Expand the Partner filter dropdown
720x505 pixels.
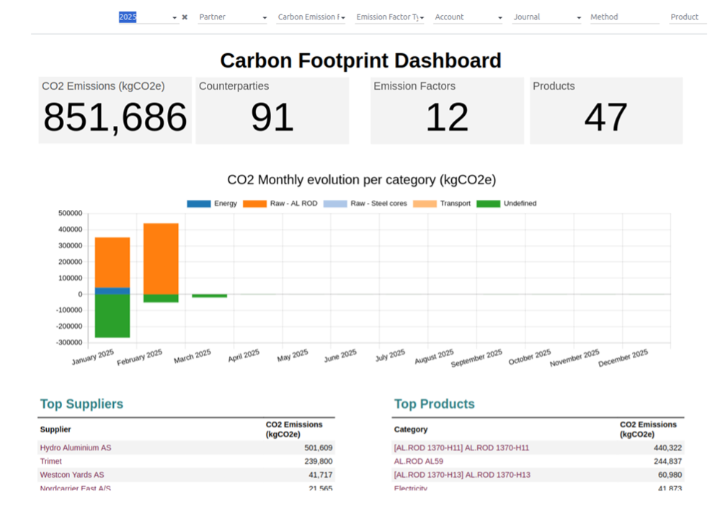pos(232,17)
